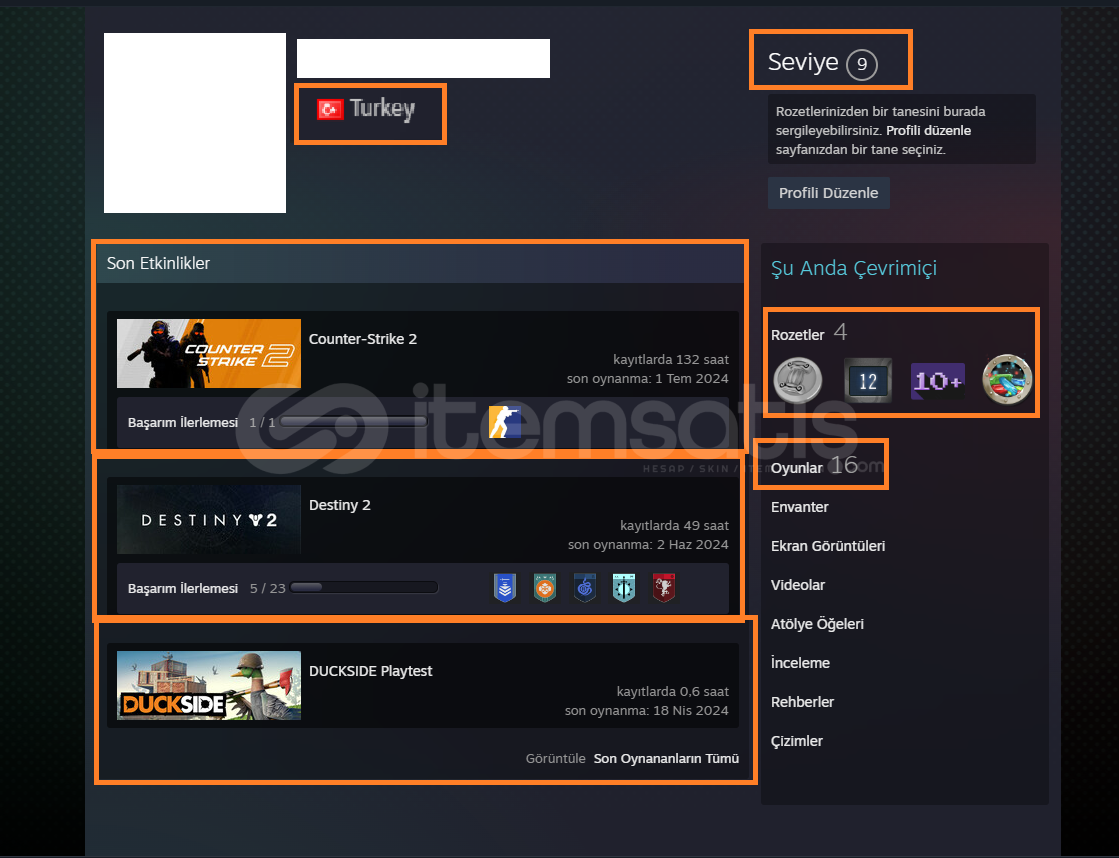The image size is (1119, 858).
Task: Open the Destiny 2 title link
Action: pyautogui.click(x=340, y=505)
